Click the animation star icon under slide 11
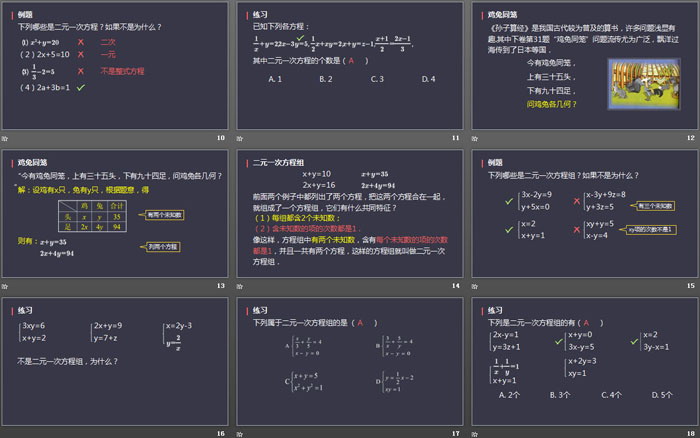Viewport: 700px width, 438px height. [x=240, y=138]
